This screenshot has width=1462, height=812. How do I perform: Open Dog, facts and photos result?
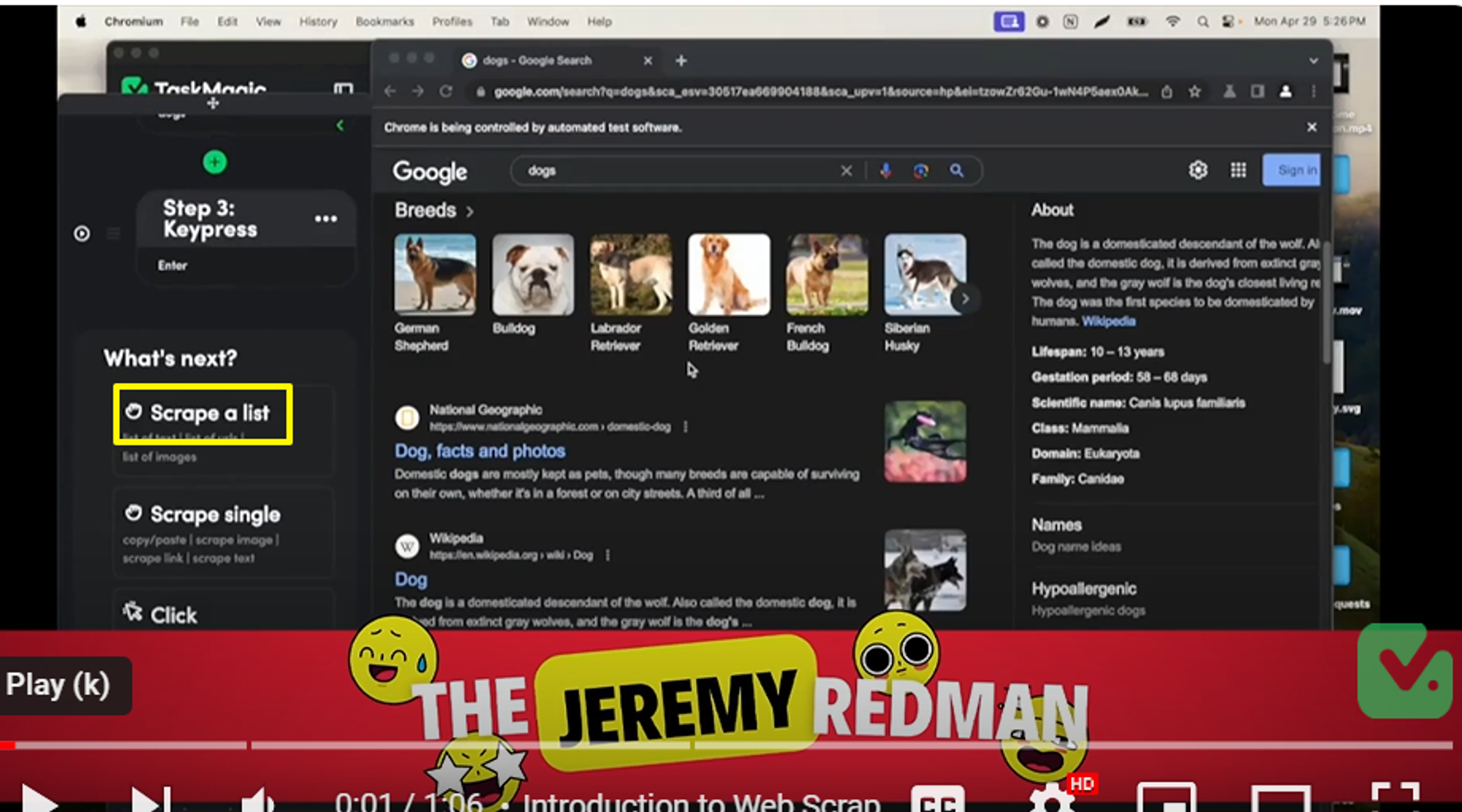tap(480, 451)
